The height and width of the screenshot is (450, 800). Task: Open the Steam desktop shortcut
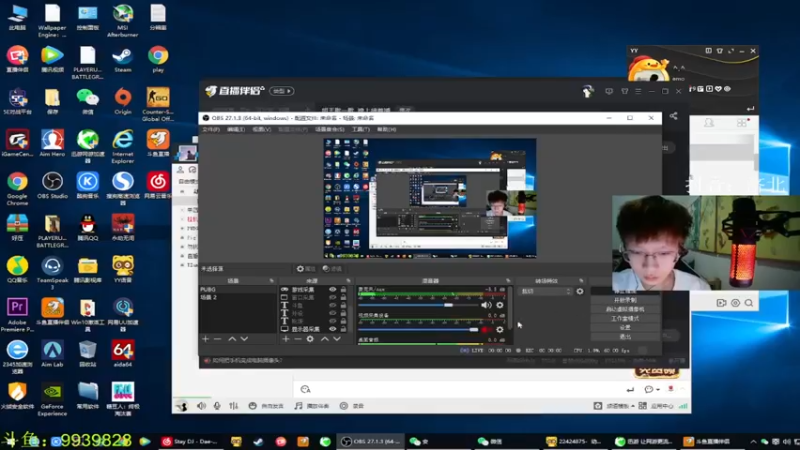pyautogui.click(x=122, y=60)
